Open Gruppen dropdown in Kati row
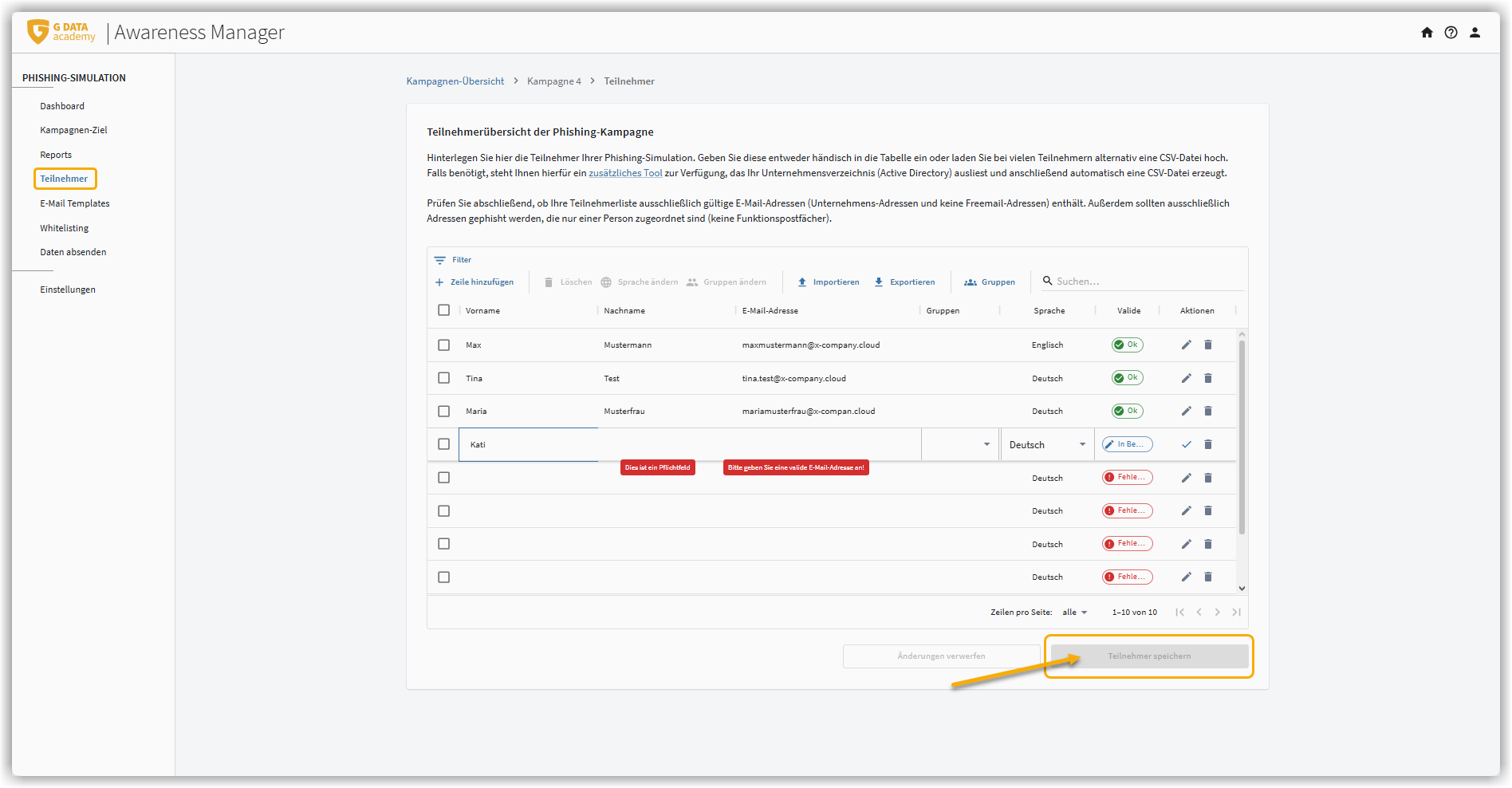Image resolution: width=1512 pixels, height=788 pixels. (x=960, y=444)
